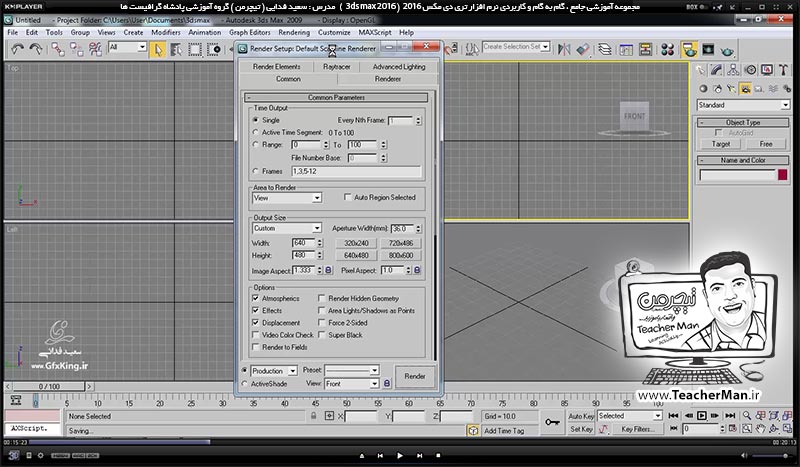
Task: Uncheck the Atmospherics option
Action: [256, 298]
